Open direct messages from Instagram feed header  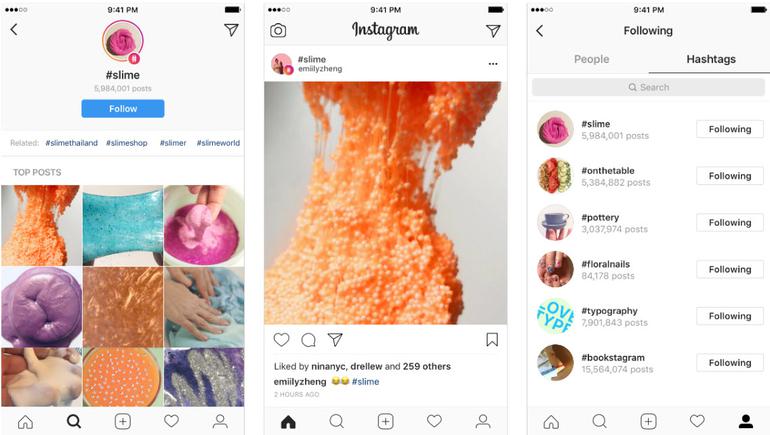493,31
